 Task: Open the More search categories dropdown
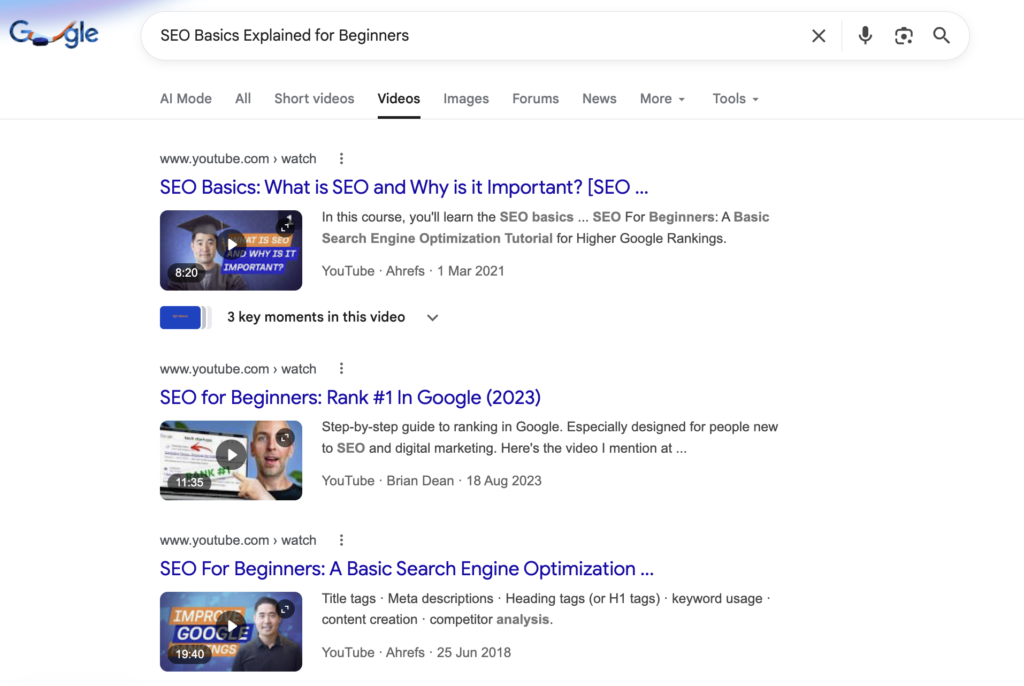(662, 98)
